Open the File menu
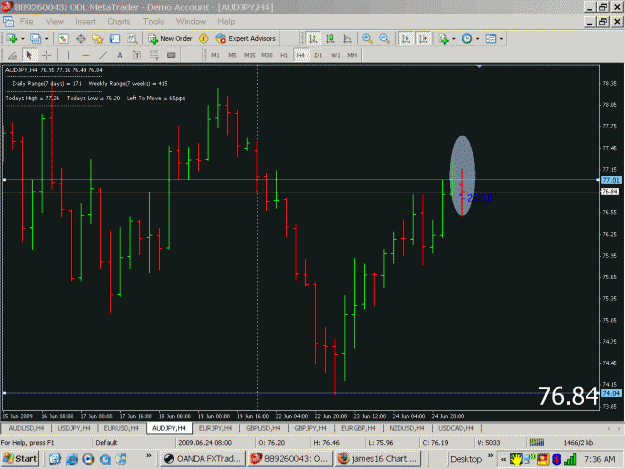 [x=27, y=22]
